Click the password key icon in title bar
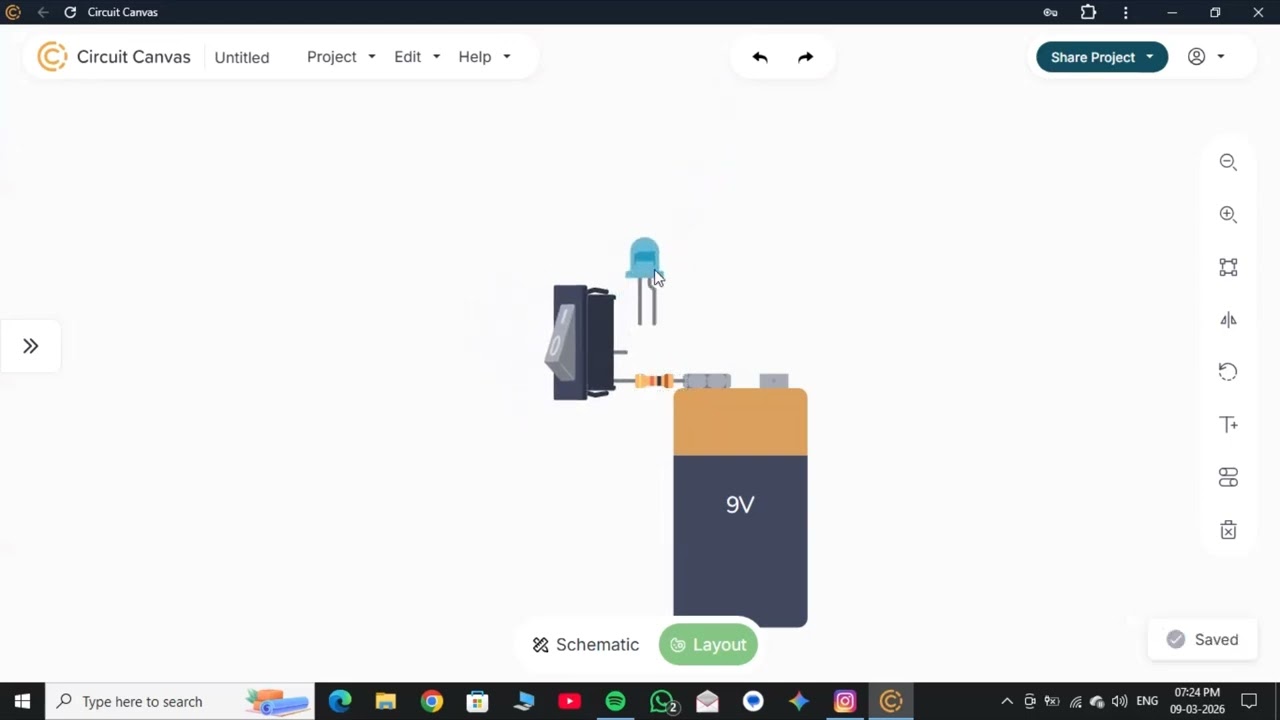The width and height of the screenshot is (1280, 720). [1050, 12]
